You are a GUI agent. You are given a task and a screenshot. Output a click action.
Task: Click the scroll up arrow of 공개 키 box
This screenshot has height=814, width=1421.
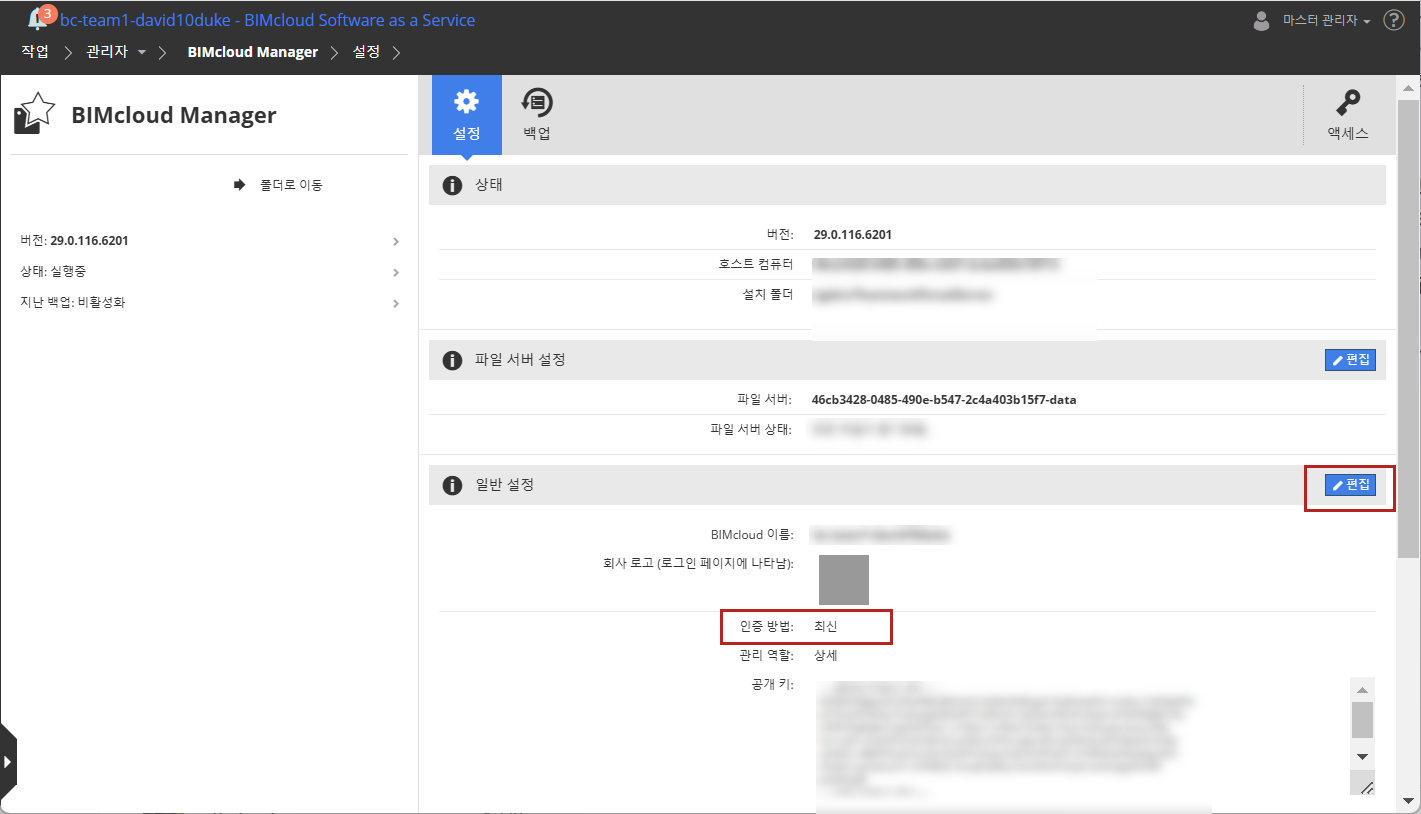pyautogui.click(x=1362, y=689)
